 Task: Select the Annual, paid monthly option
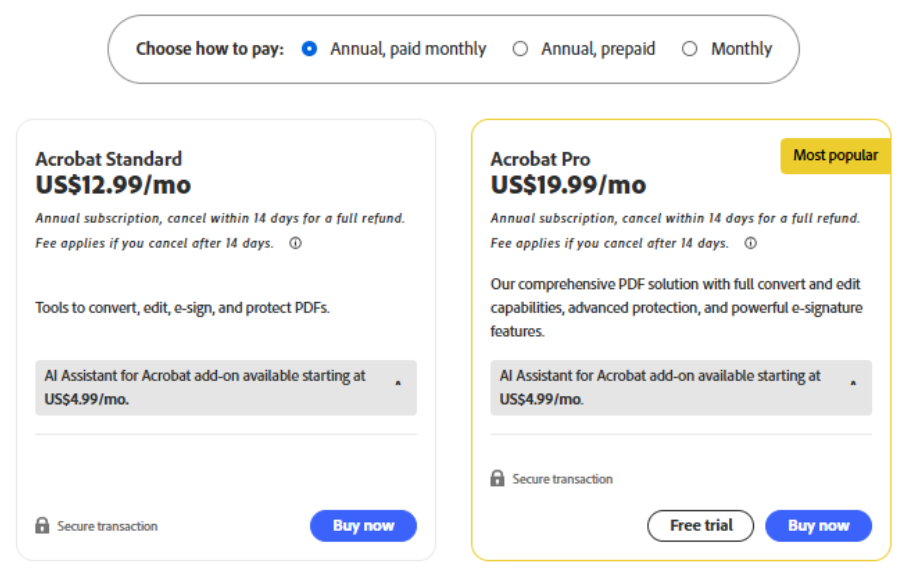[x=310, y=48]
